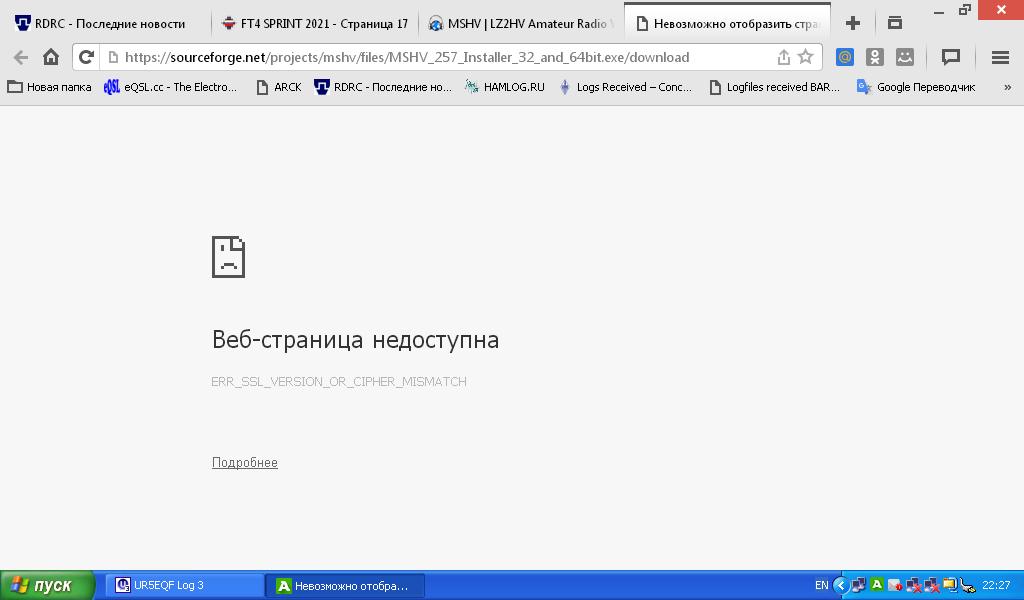Switch to the FT4 SPRINT 2021 tab

pos(315,23)
